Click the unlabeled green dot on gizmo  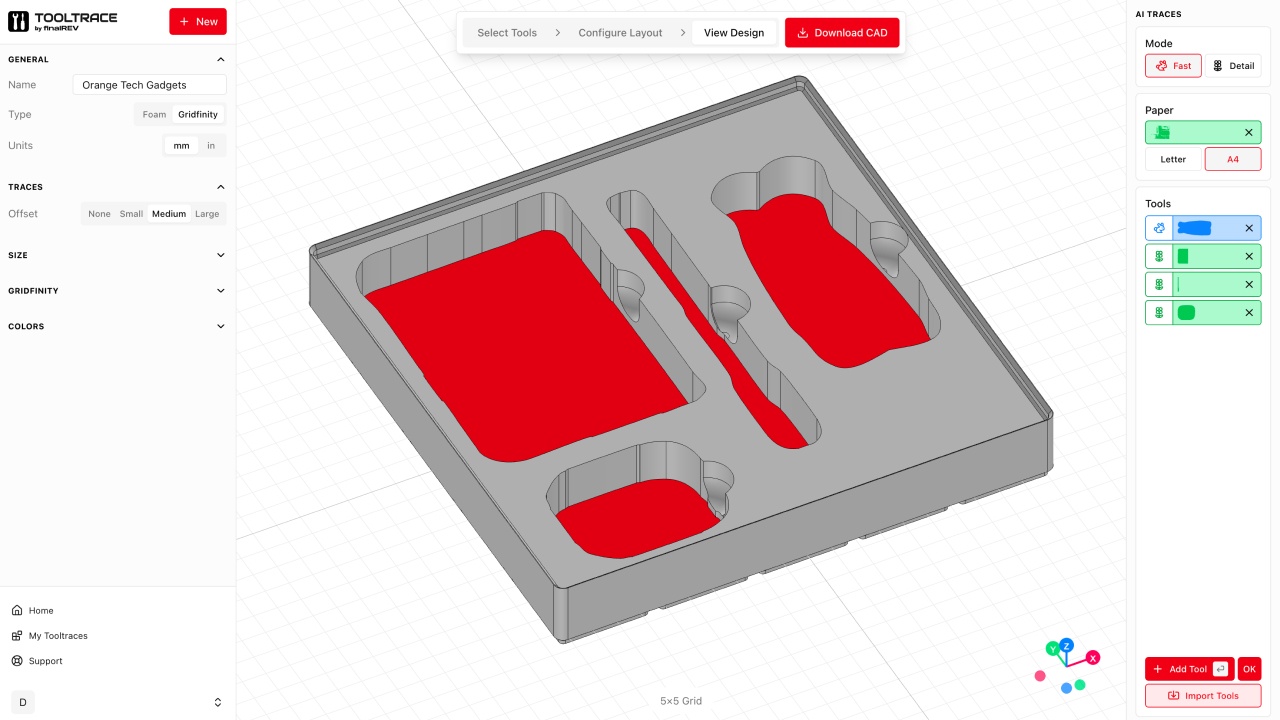1080,684
